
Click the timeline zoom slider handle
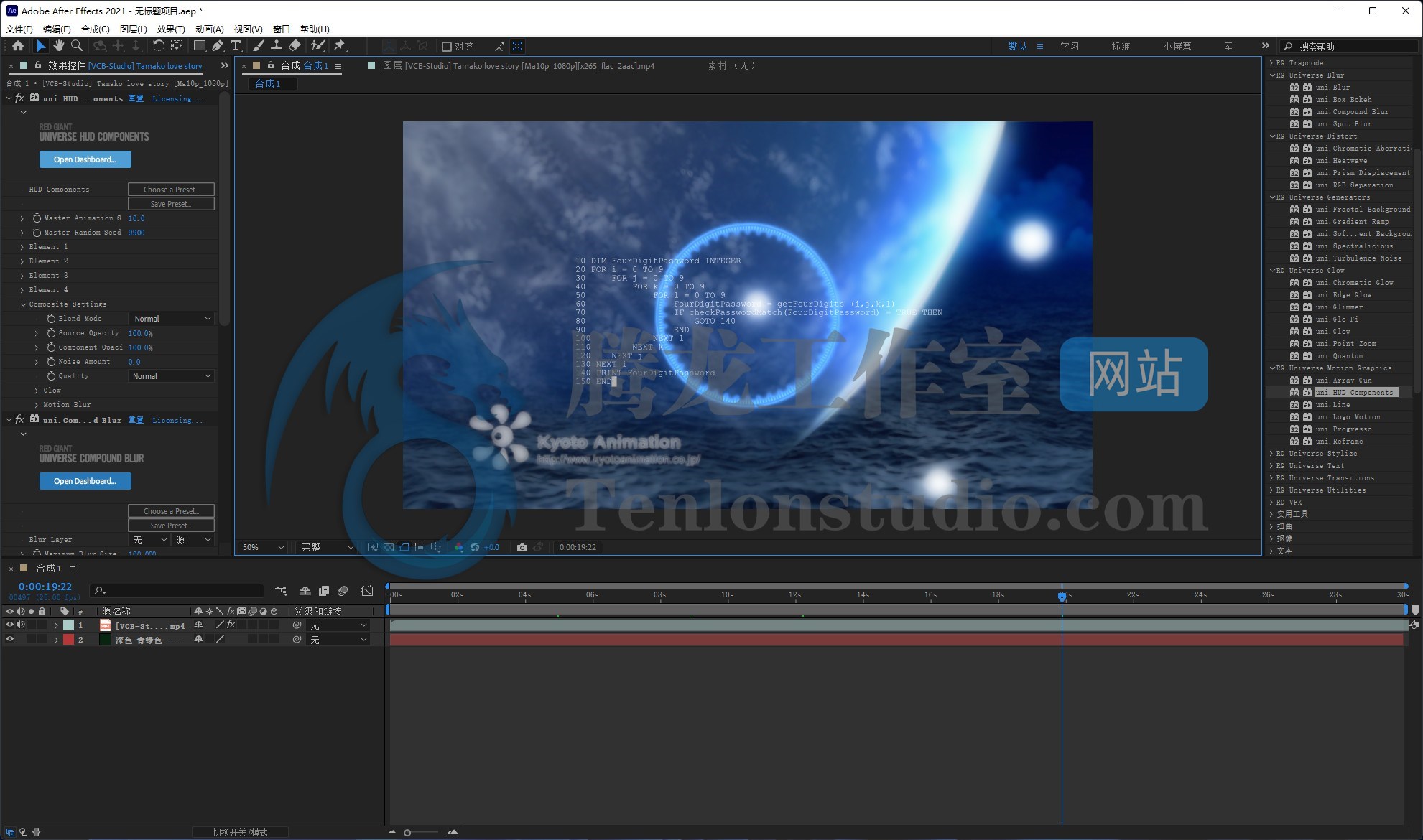coord(407,833)
